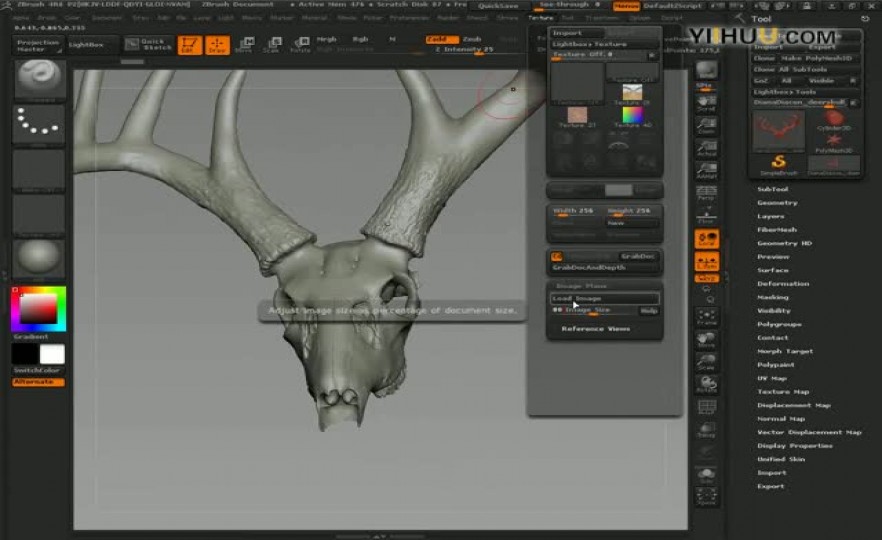The image size is (882, 540).
Task: Click GrabDocAndDepth button
Action: click(605, 268)
